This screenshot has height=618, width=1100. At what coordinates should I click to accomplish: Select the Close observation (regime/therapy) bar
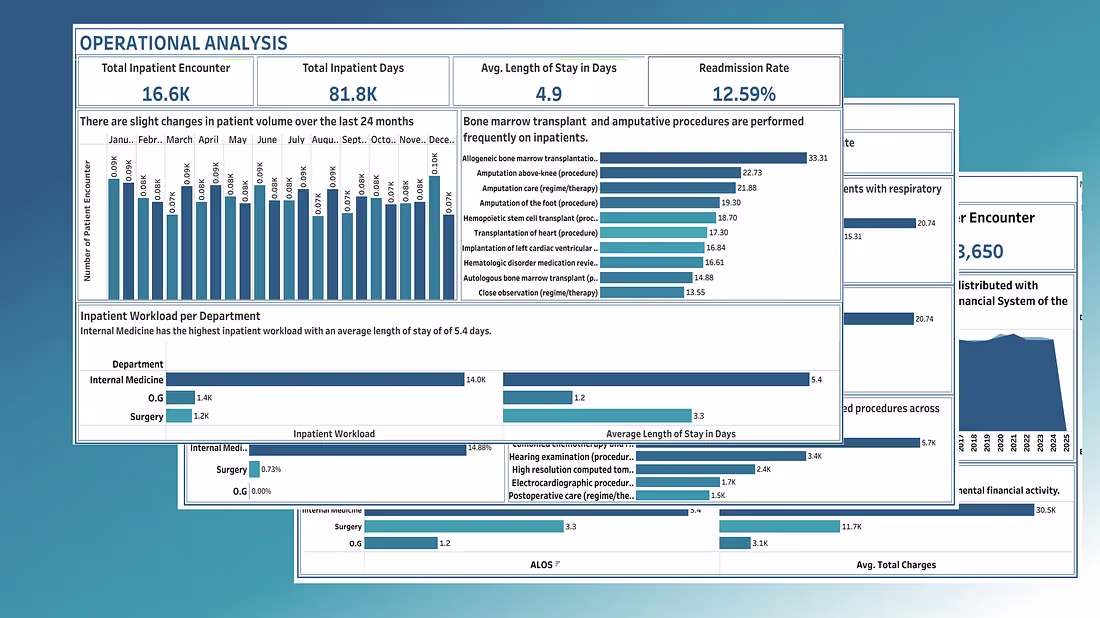pos(642,293)
